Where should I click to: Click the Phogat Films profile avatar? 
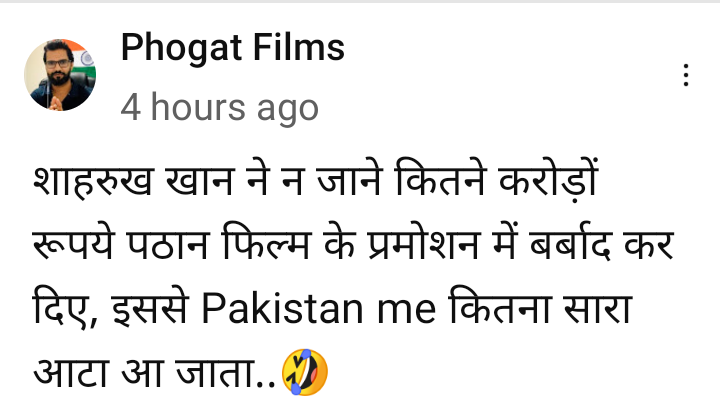click(x=60, y=75)
